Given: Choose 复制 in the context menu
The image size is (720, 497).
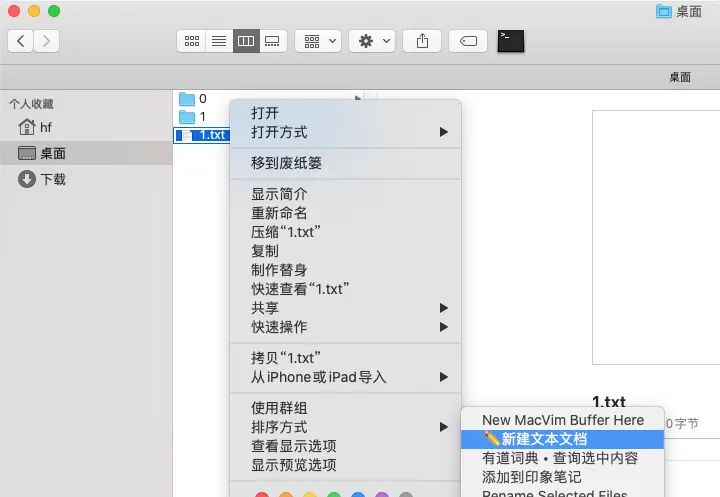Looking at the screenshot, I should [345, 251].
